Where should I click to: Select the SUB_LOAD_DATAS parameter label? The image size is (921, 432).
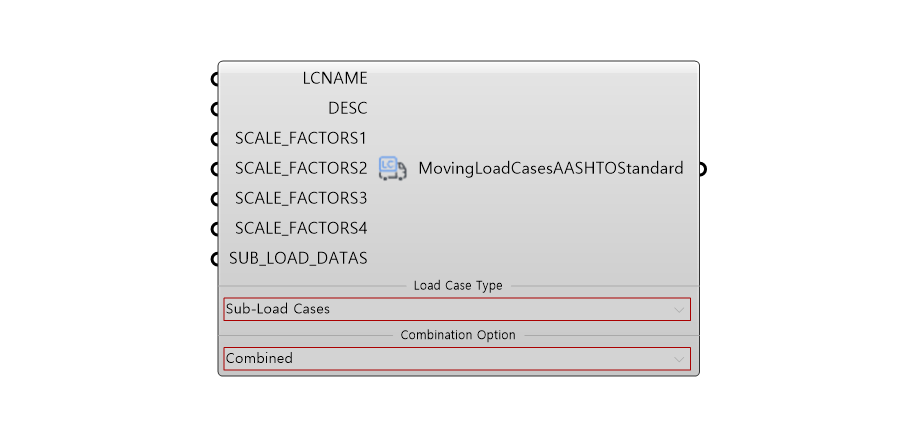[x=298, y=259]
